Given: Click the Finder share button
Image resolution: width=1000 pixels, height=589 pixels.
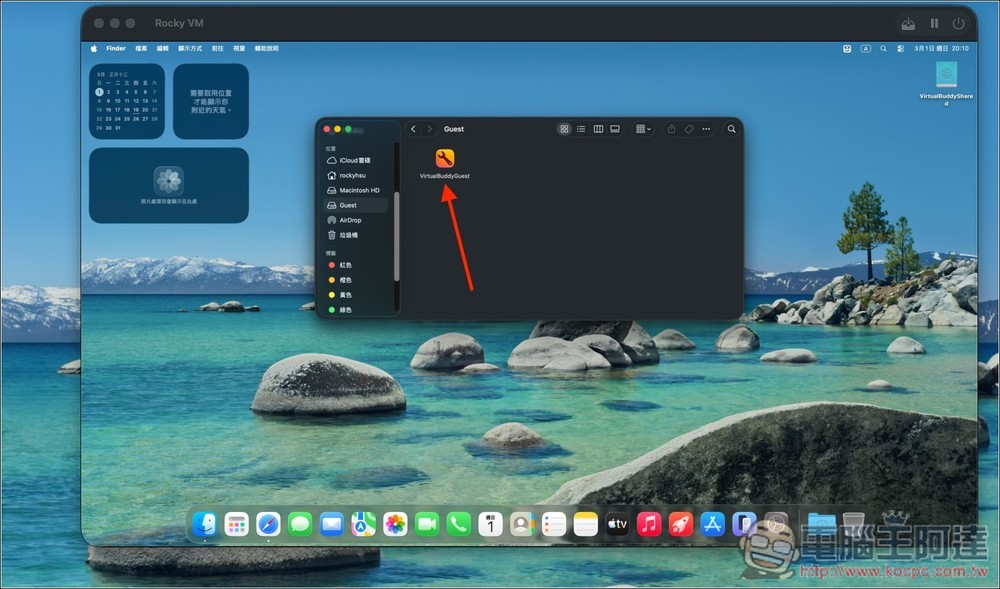Looking at the screenshot, I should click(x=672, y=129).
